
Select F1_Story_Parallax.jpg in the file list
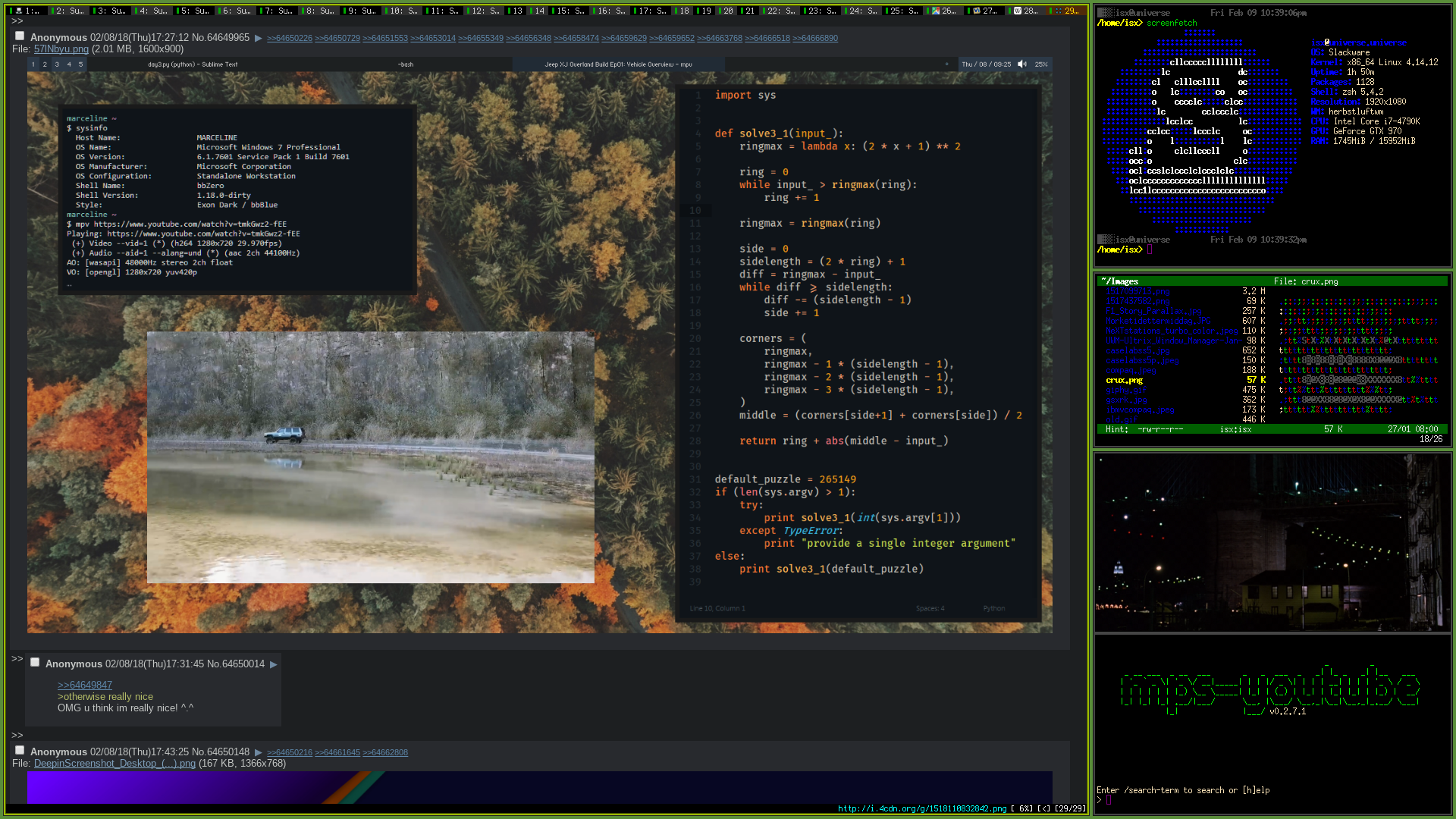coord(1153,311)
